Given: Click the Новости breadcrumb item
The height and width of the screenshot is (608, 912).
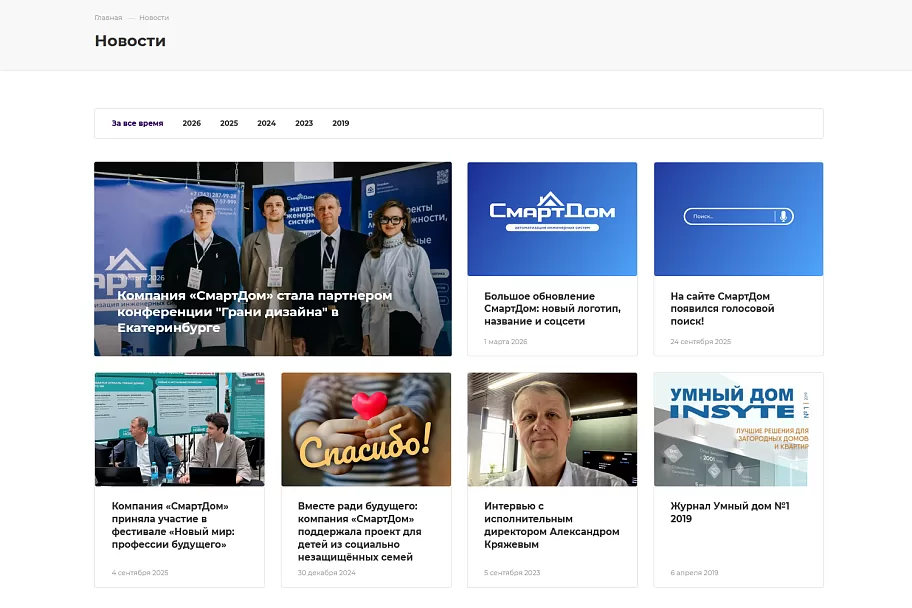Looking at the screenshot, I should (154, 18).
